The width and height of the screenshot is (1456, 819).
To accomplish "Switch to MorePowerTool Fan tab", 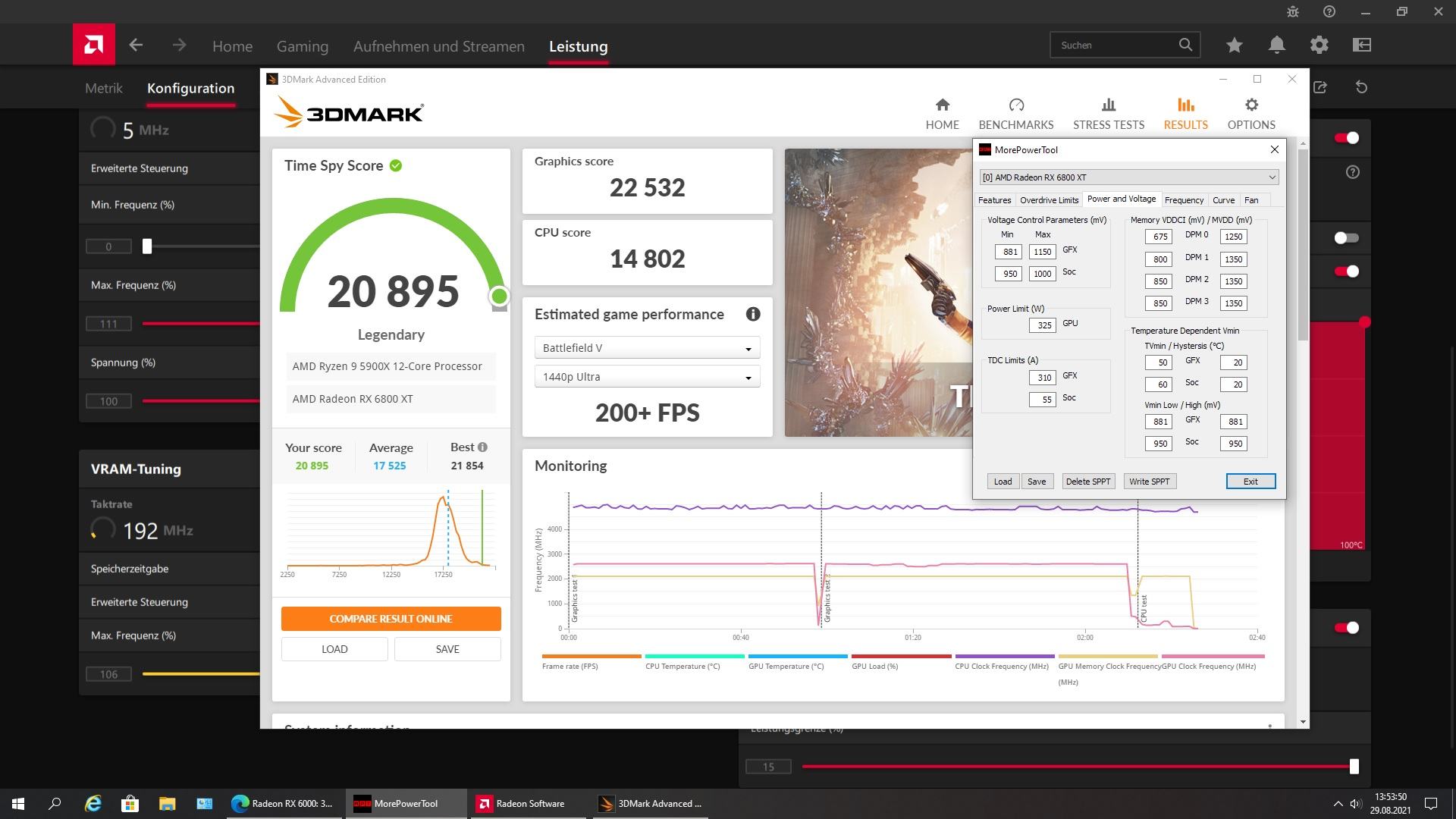I will click(1251, 200).
